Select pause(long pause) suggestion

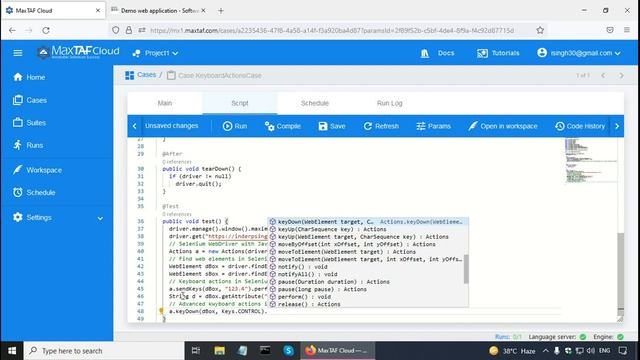tap(368, 289)
